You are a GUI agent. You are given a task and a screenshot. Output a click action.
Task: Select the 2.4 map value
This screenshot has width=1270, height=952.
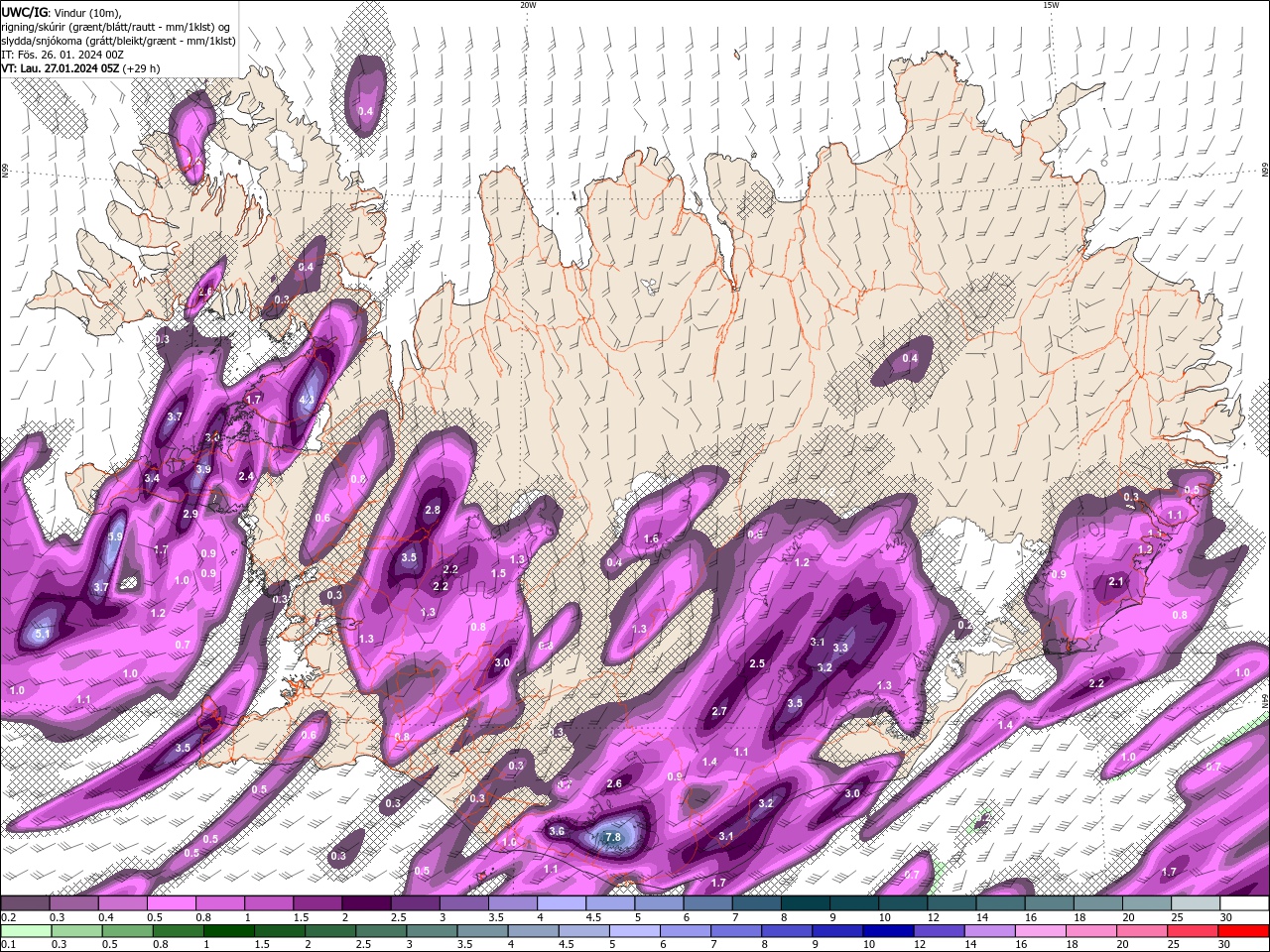click(246, 476)
